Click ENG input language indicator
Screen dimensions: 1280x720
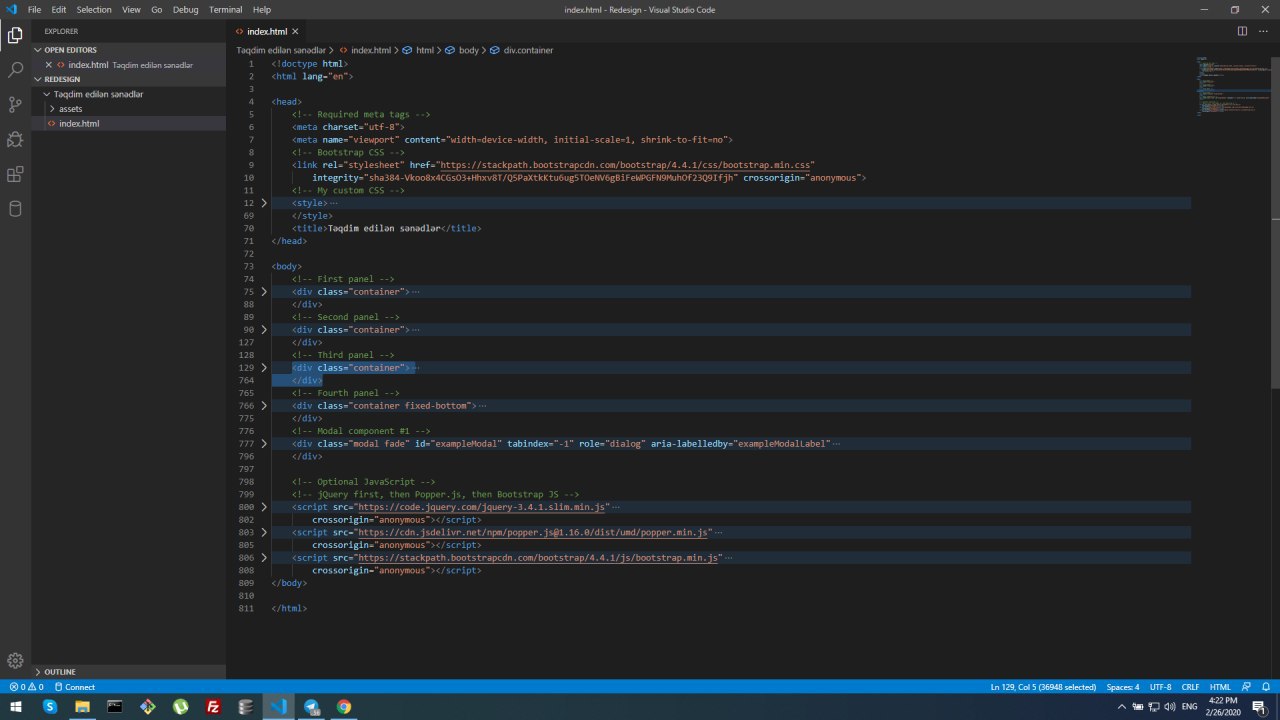click(x=1190, y=707)
